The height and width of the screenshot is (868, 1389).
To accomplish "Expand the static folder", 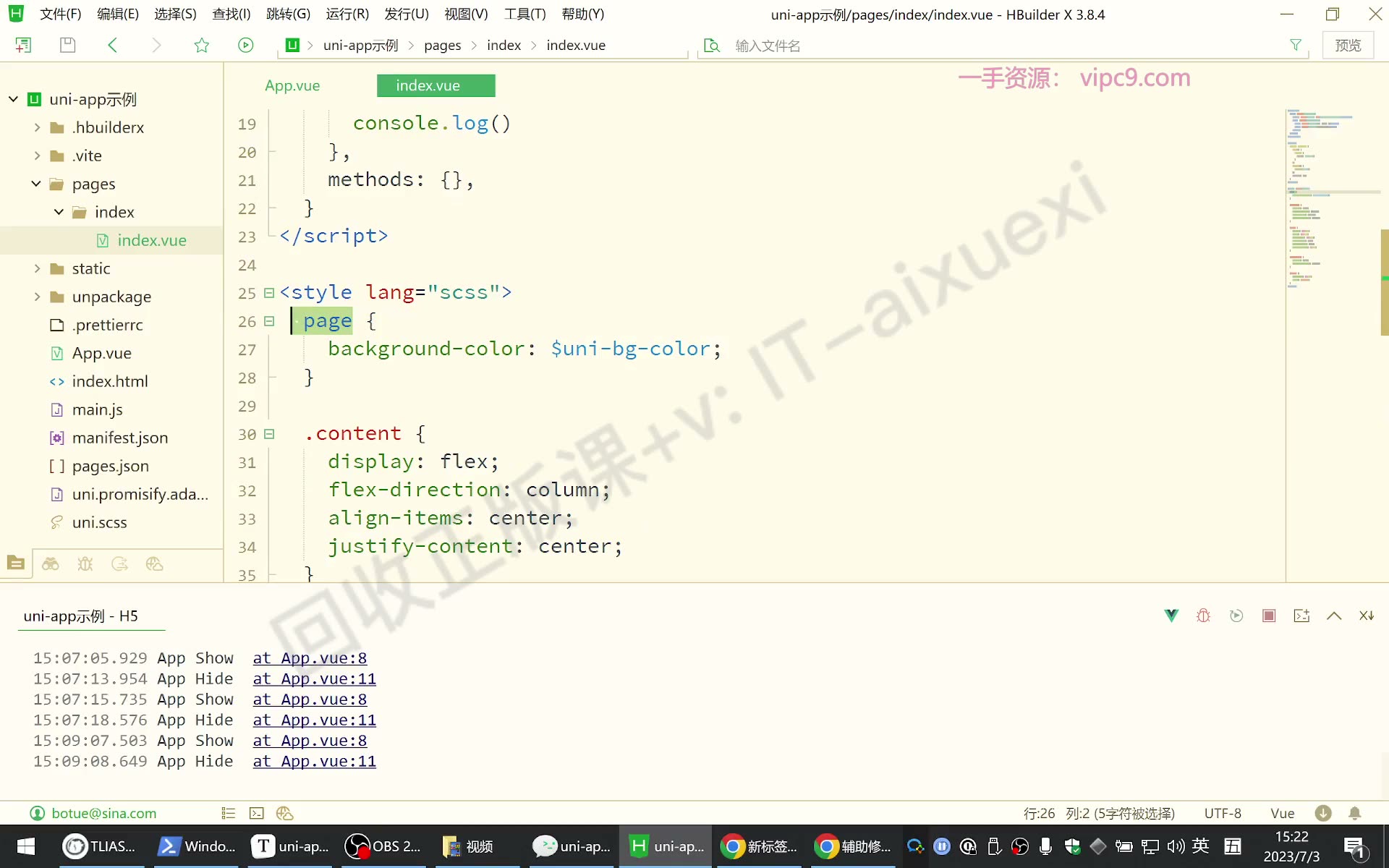I will point(37,268).
